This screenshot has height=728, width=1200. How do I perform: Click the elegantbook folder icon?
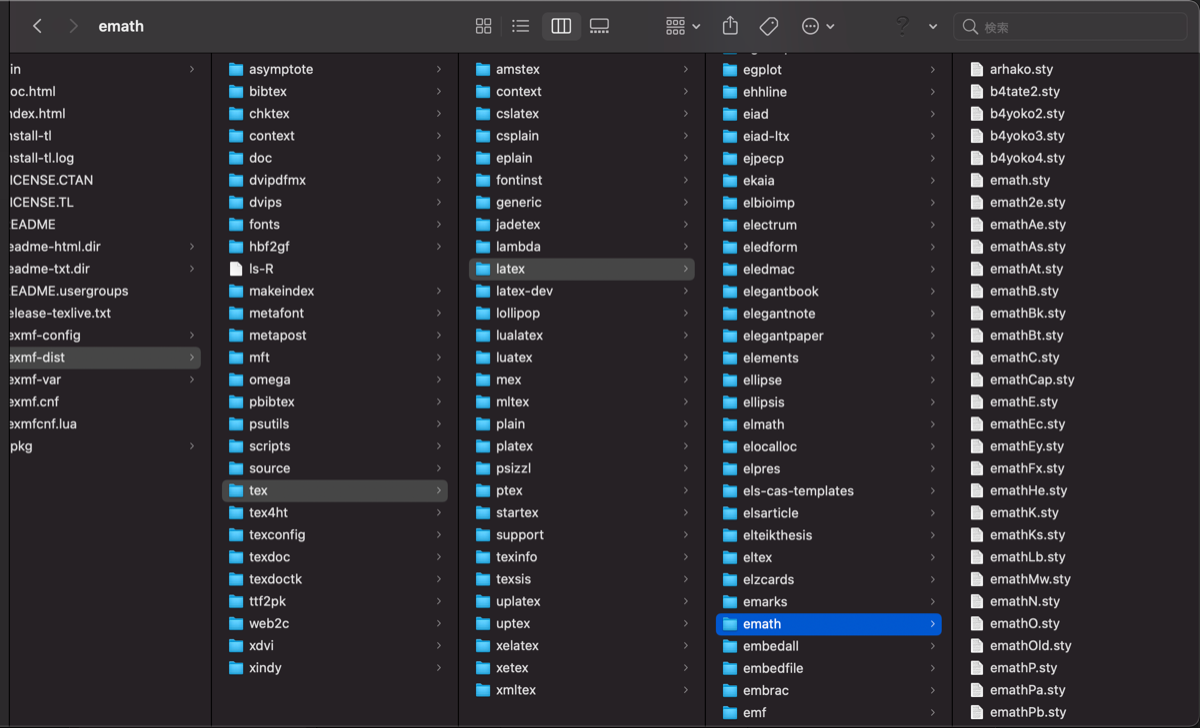(x=730, y=291)
